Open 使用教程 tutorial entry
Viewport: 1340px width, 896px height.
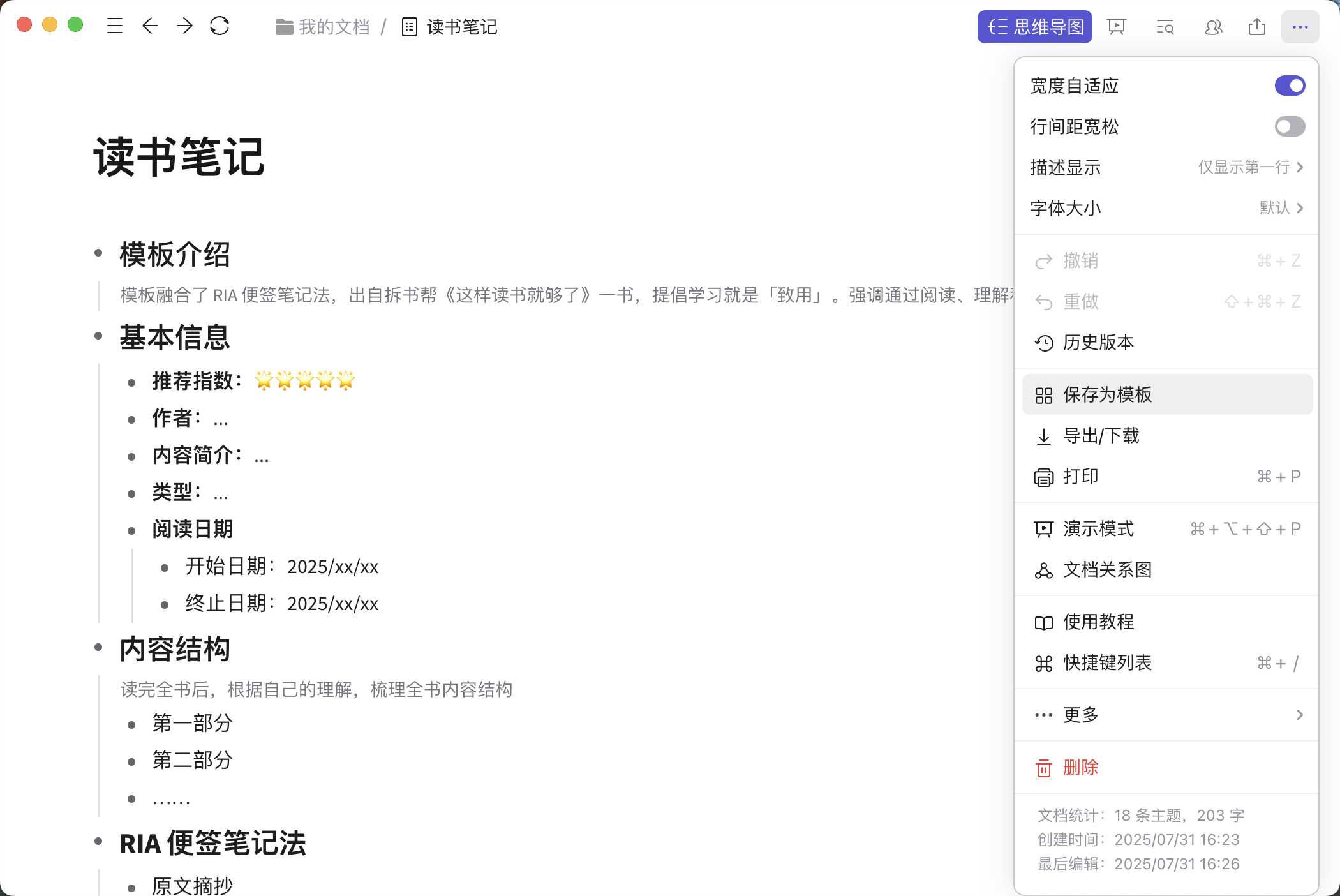coord(1166,622)
